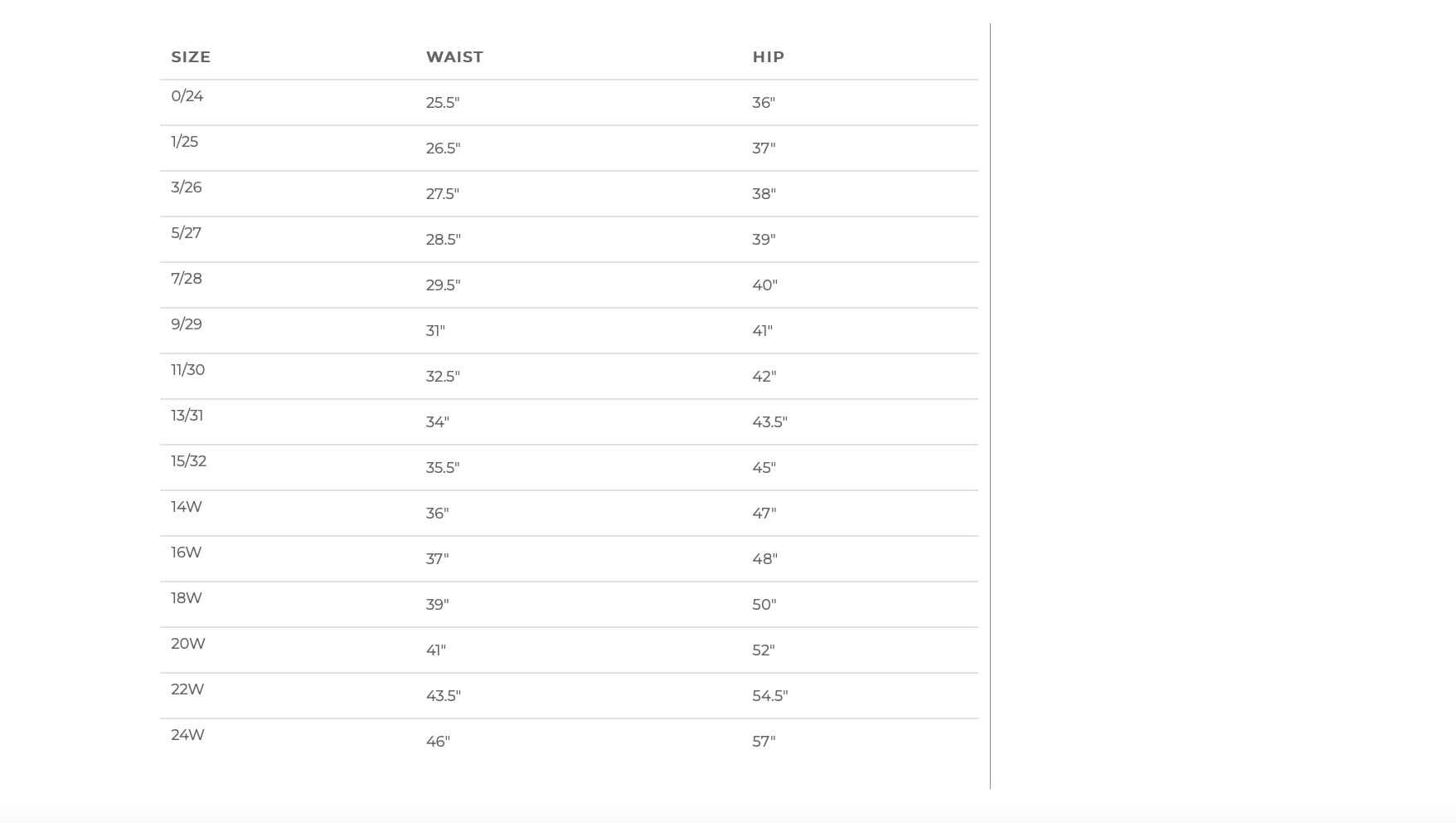Click the 52" hip value
Image resolution: width=1456 pixels, height=823 pixels.
(764, 650)
